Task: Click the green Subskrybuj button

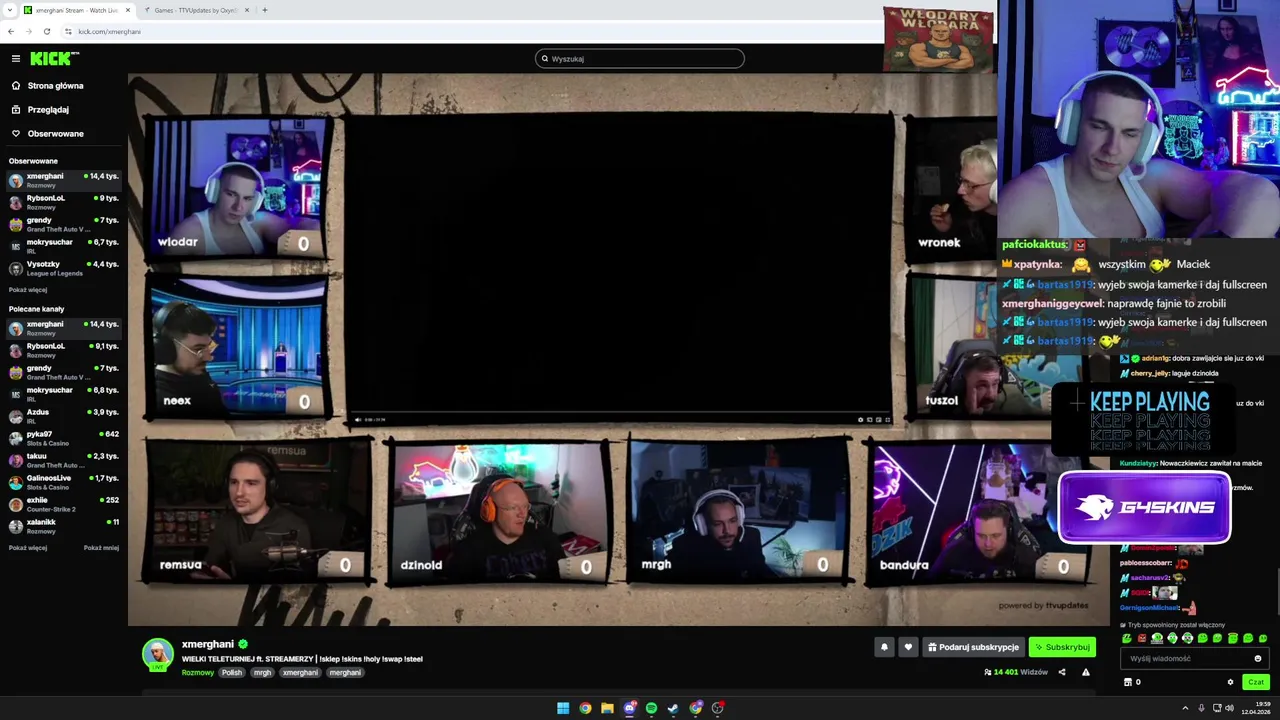Action: point(1062,647)
